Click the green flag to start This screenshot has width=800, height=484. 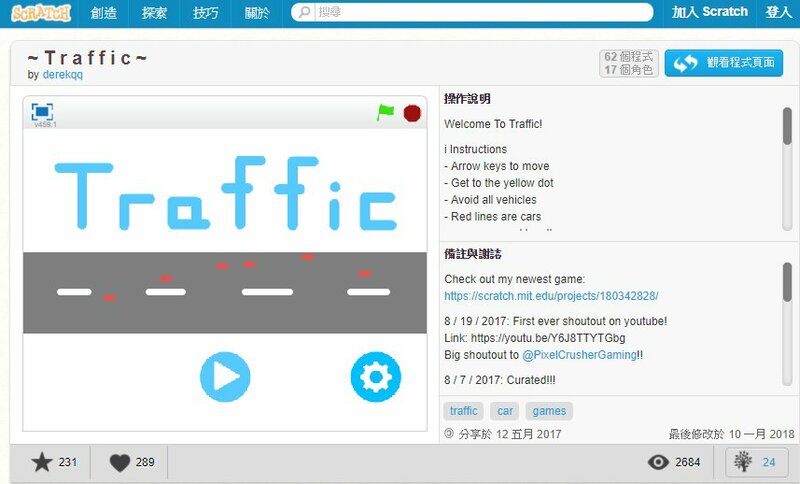click(385, 112)
